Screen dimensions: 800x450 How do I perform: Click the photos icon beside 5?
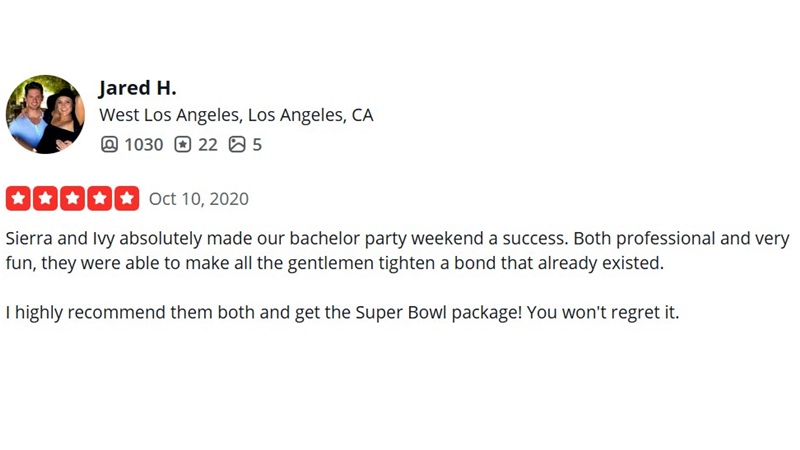[x=237, y=144]
